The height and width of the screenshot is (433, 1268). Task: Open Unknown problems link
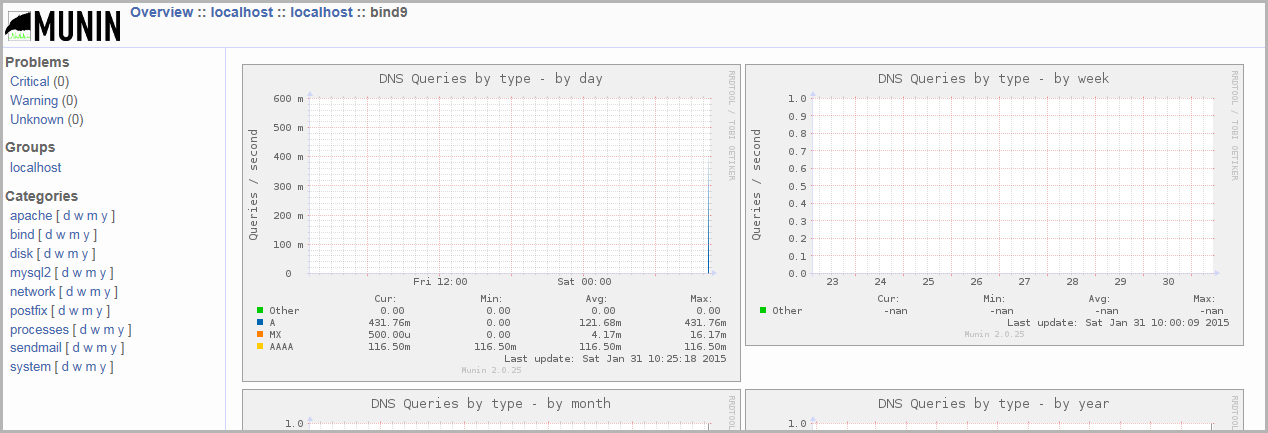click(36, 120)
